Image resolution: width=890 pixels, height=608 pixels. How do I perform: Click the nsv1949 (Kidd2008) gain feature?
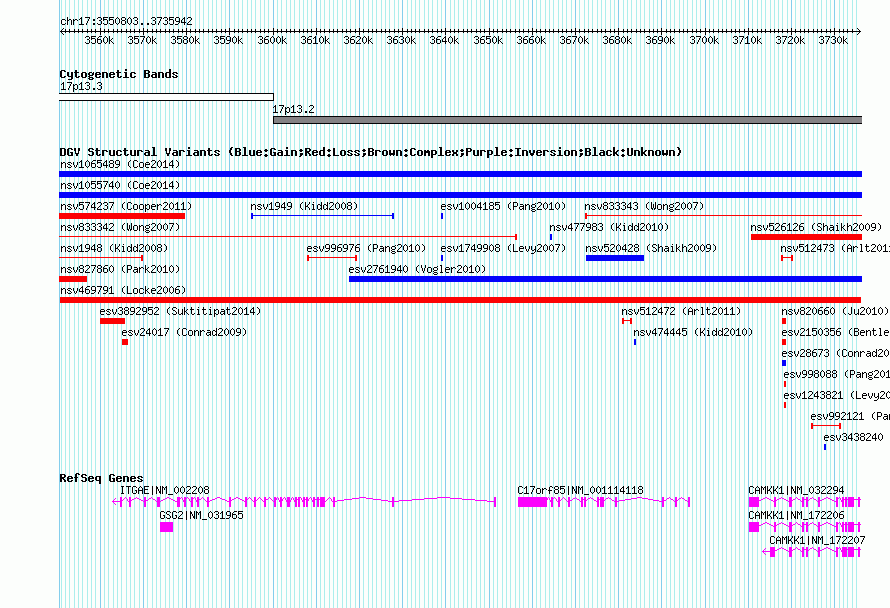322,216
